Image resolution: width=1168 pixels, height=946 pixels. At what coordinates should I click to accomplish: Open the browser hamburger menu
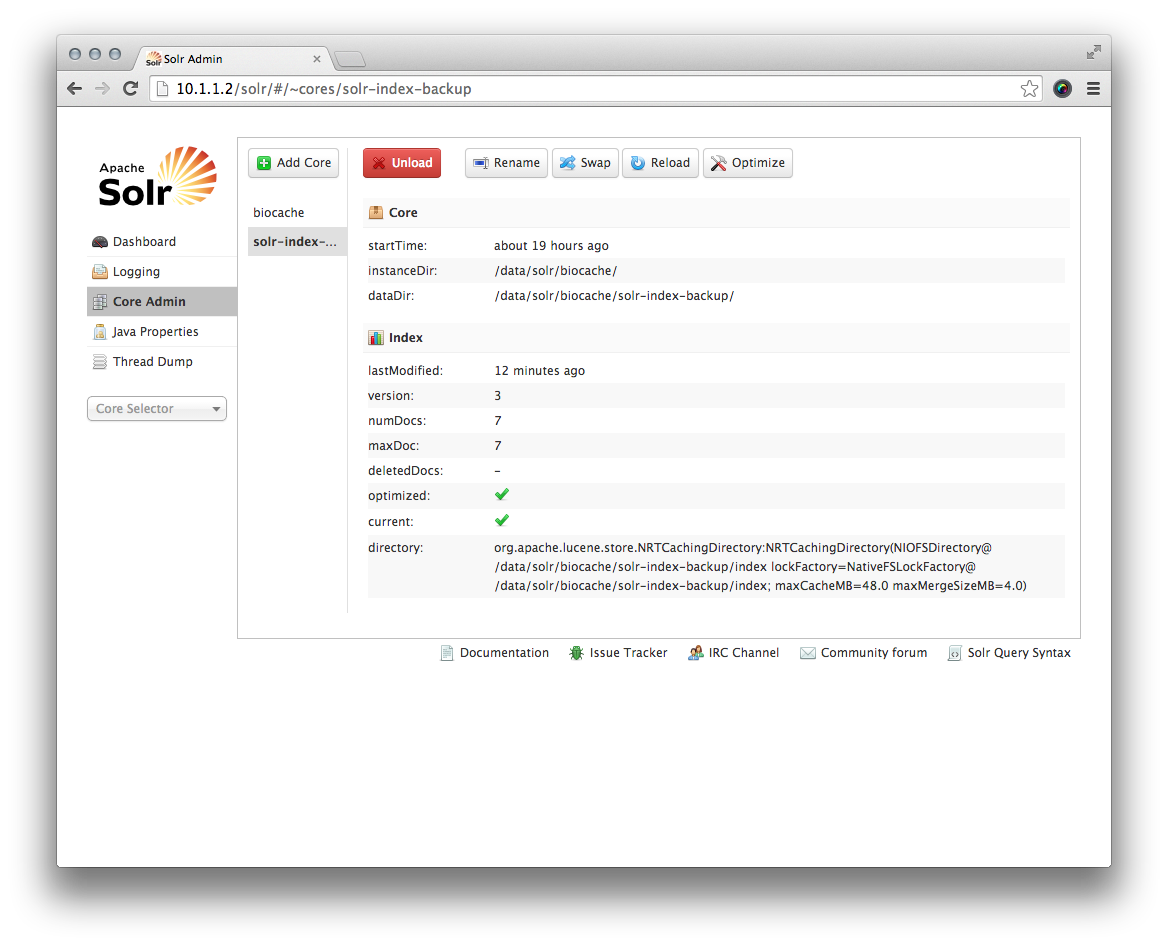coord(1094,89)
